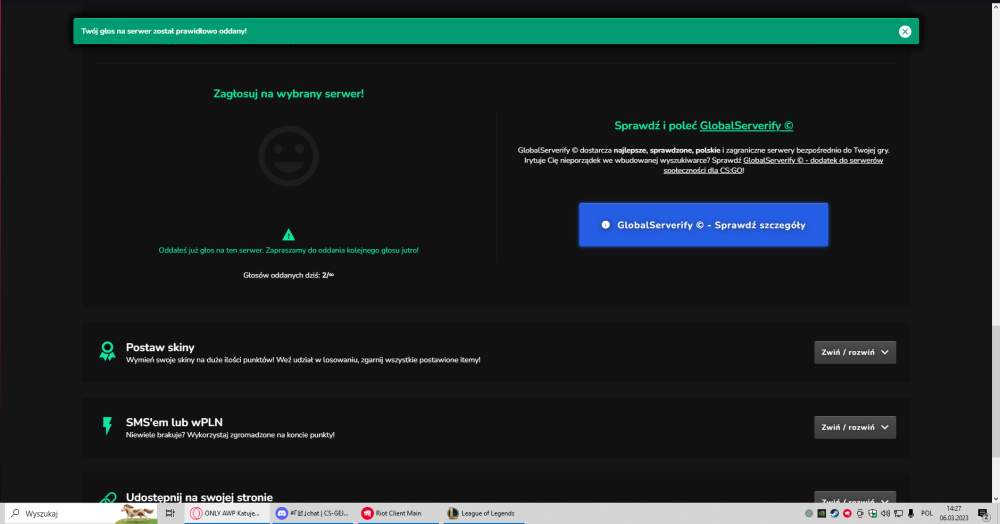Click the grey circle tray icon

809,513
